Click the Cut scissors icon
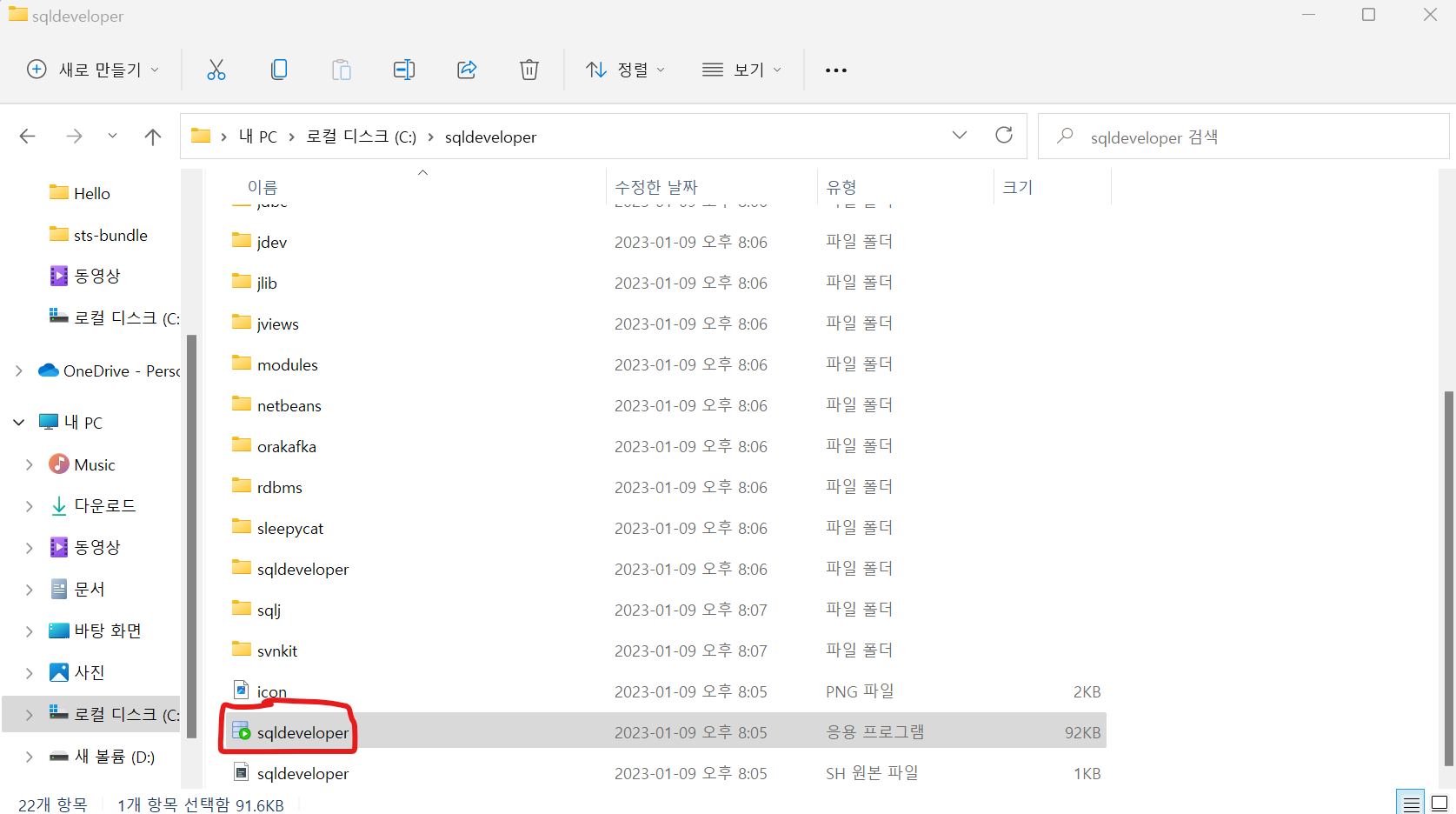 [216, 70]
